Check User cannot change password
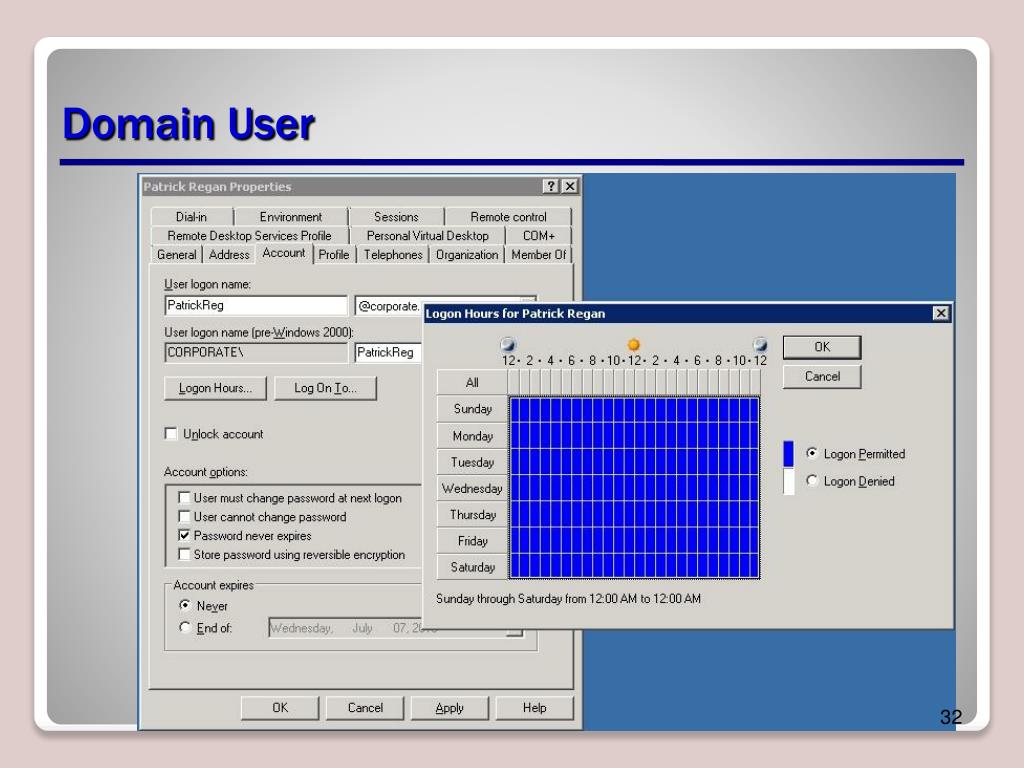 tap(184, 517)
